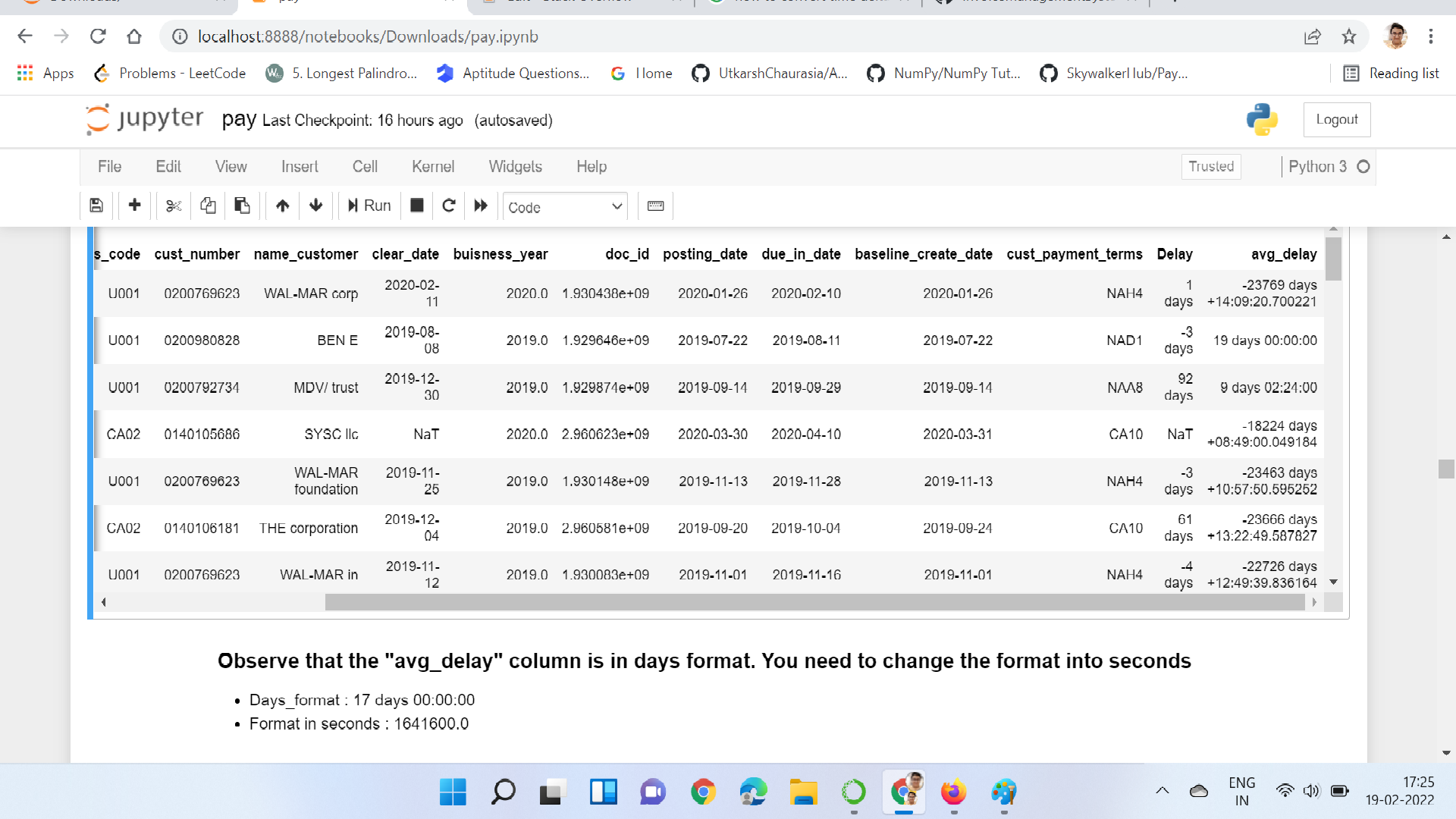Open the Apps bookmarks shortcut
The height and width of the screenshot is (819, 1456).
click(45, 74)
